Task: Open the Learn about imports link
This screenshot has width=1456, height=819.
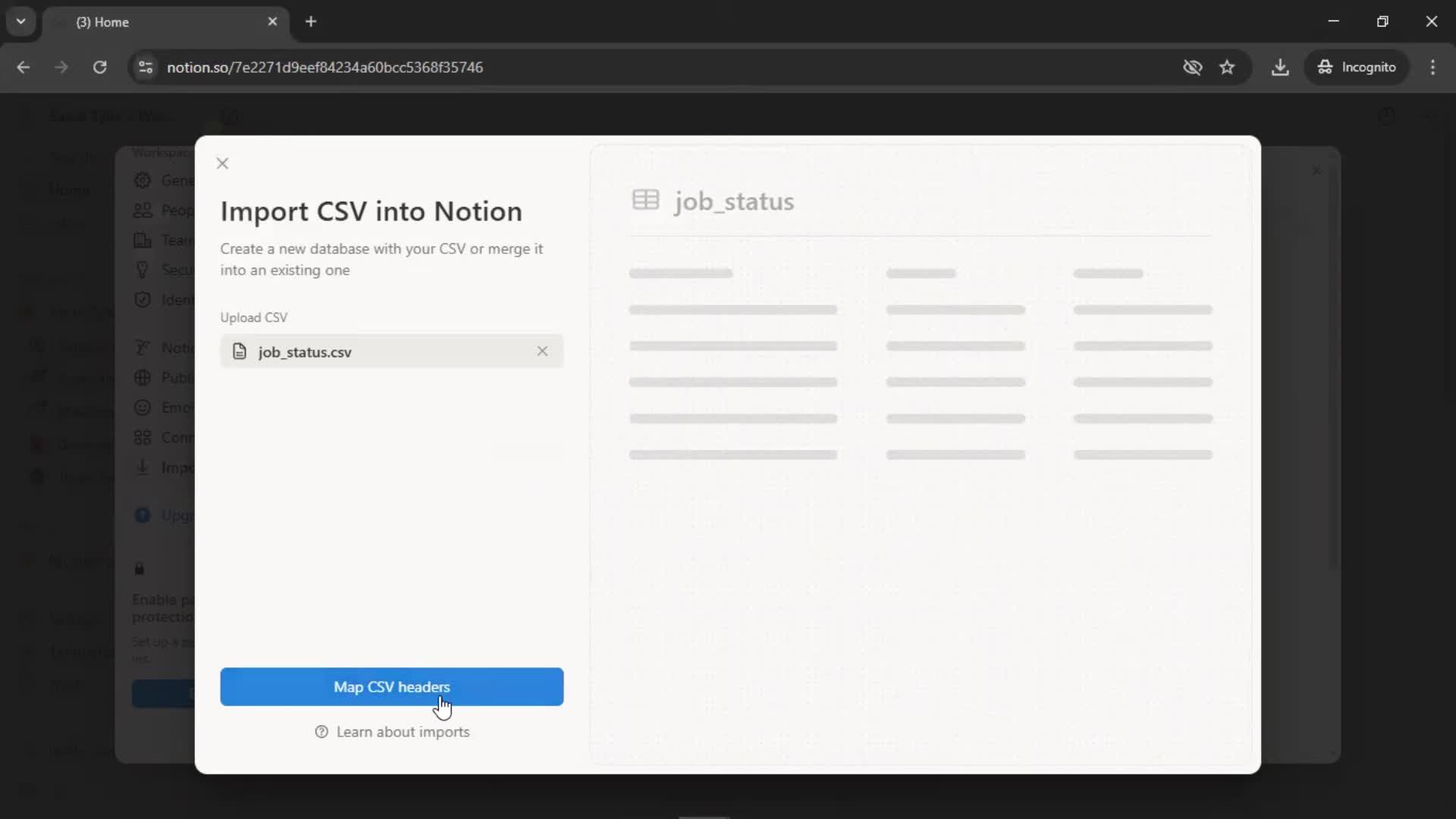Action: (403, 732)
